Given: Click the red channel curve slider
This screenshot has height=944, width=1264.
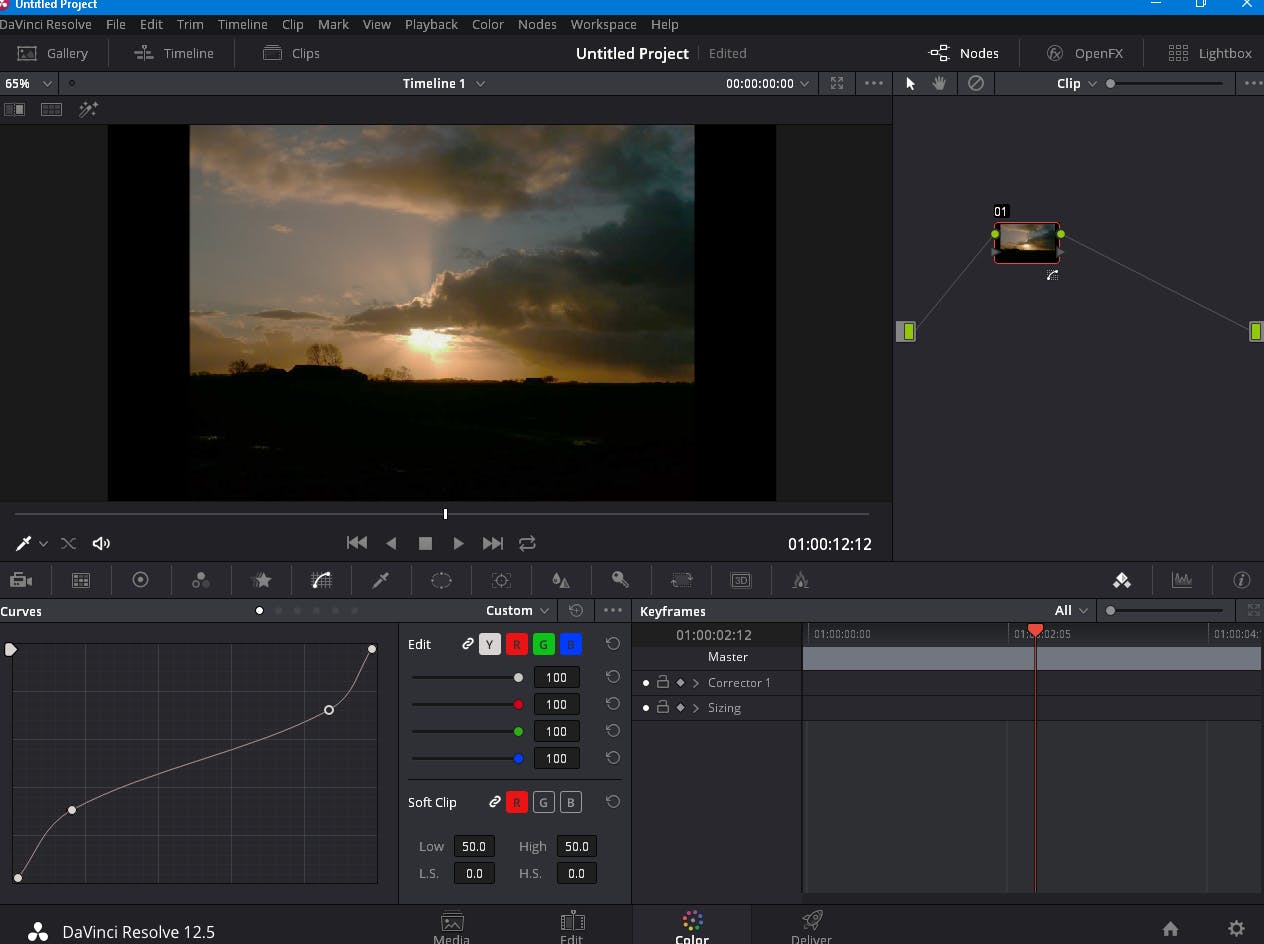Looking at the screenshot, I should (x=519, y=704).
